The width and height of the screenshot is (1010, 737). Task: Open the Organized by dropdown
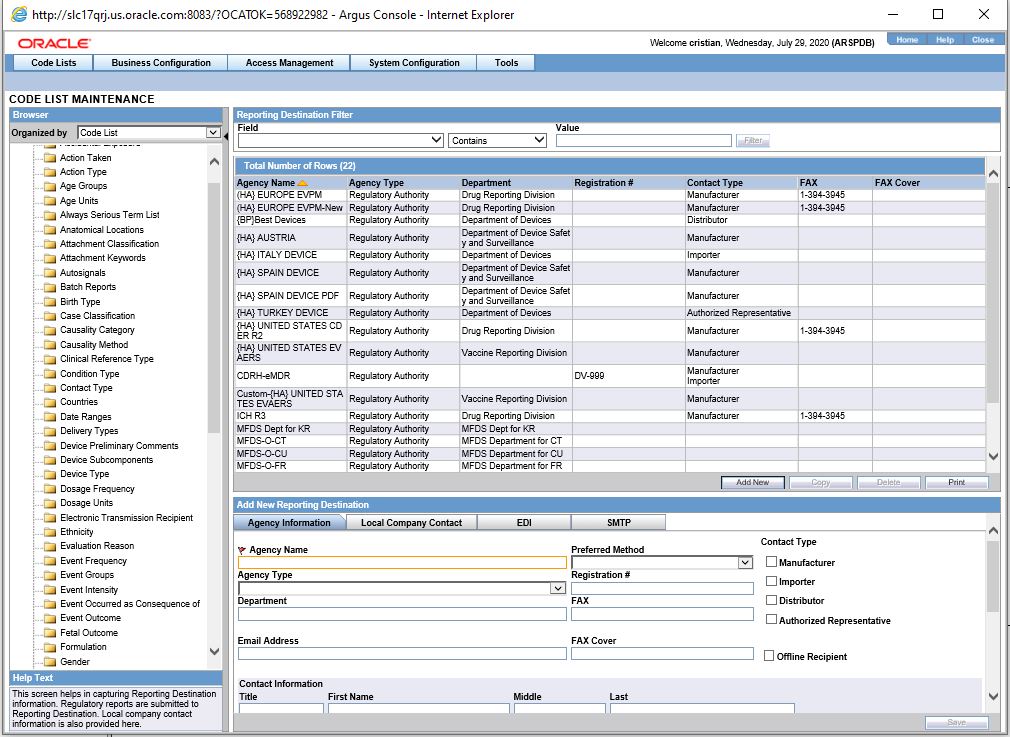tap(212, 133)
